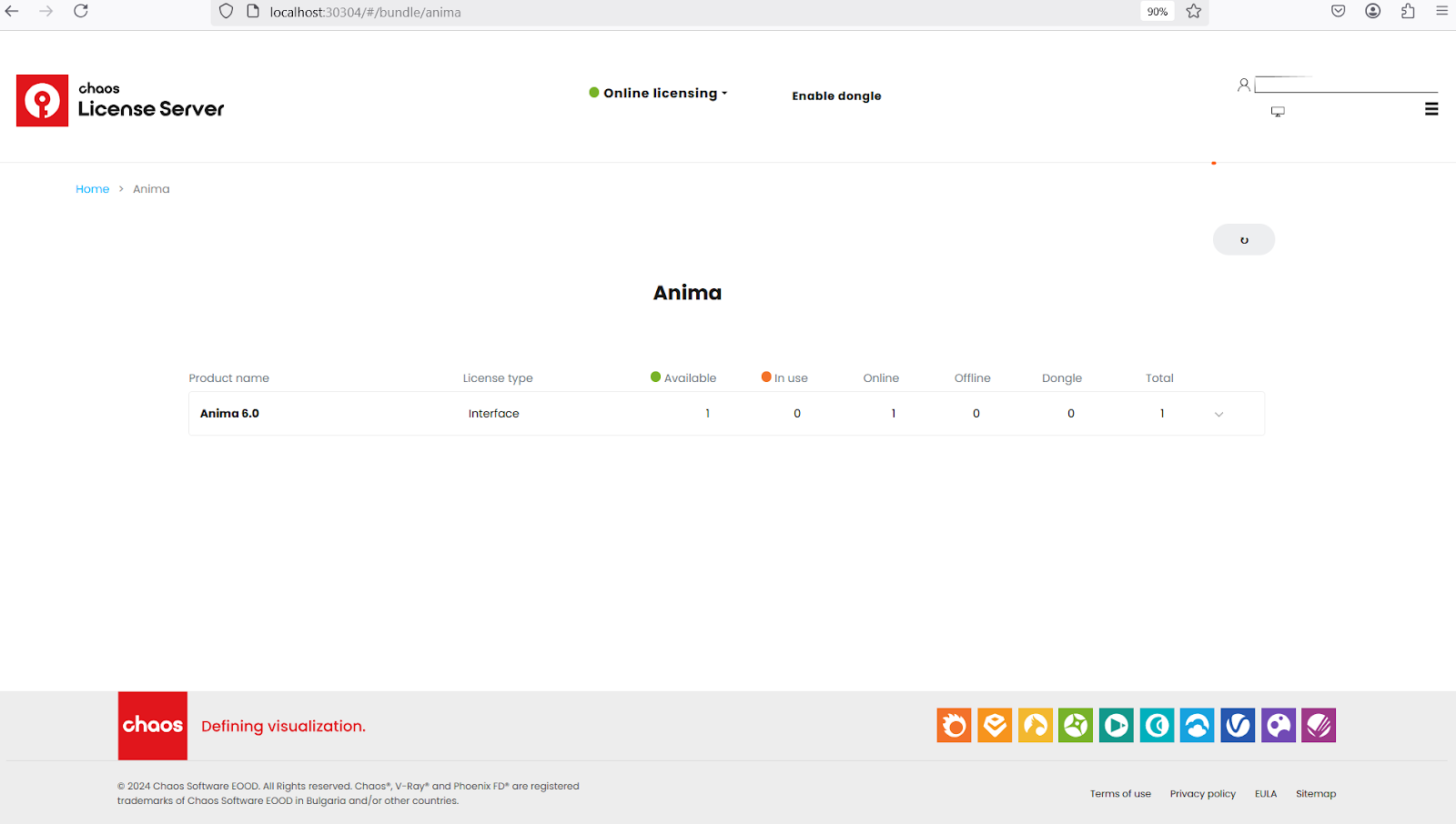This screenshot has width=1456, height=824.
Task: Click the purple palette product icon in footer
Action: [1278, 726]
